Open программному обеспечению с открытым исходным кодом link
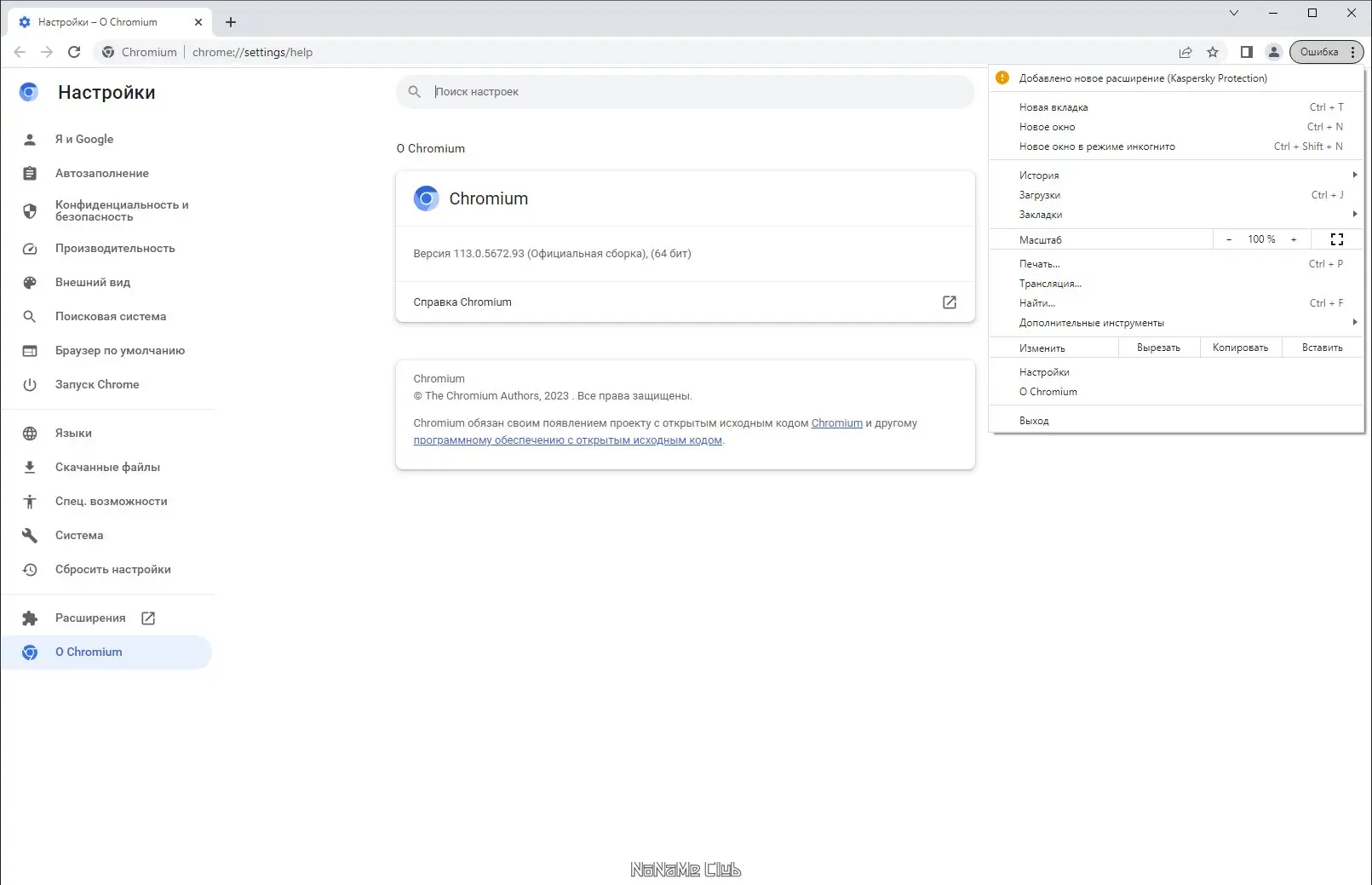Screen dimensions: 1372x885 coord(568,440)
